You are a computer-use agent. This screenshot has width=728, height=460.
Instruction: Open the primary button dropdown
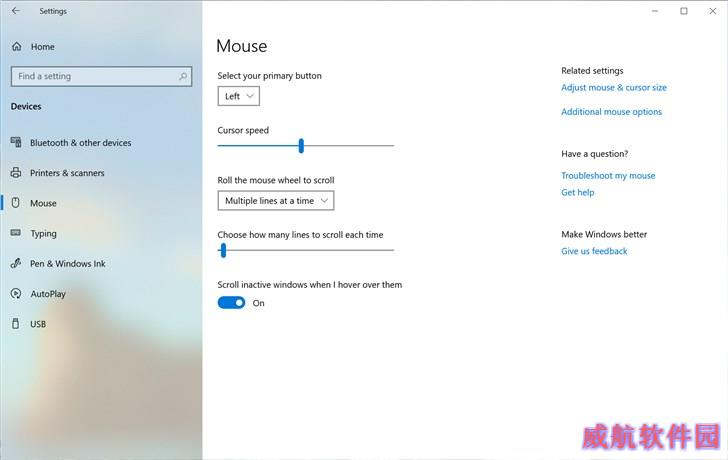239,96
